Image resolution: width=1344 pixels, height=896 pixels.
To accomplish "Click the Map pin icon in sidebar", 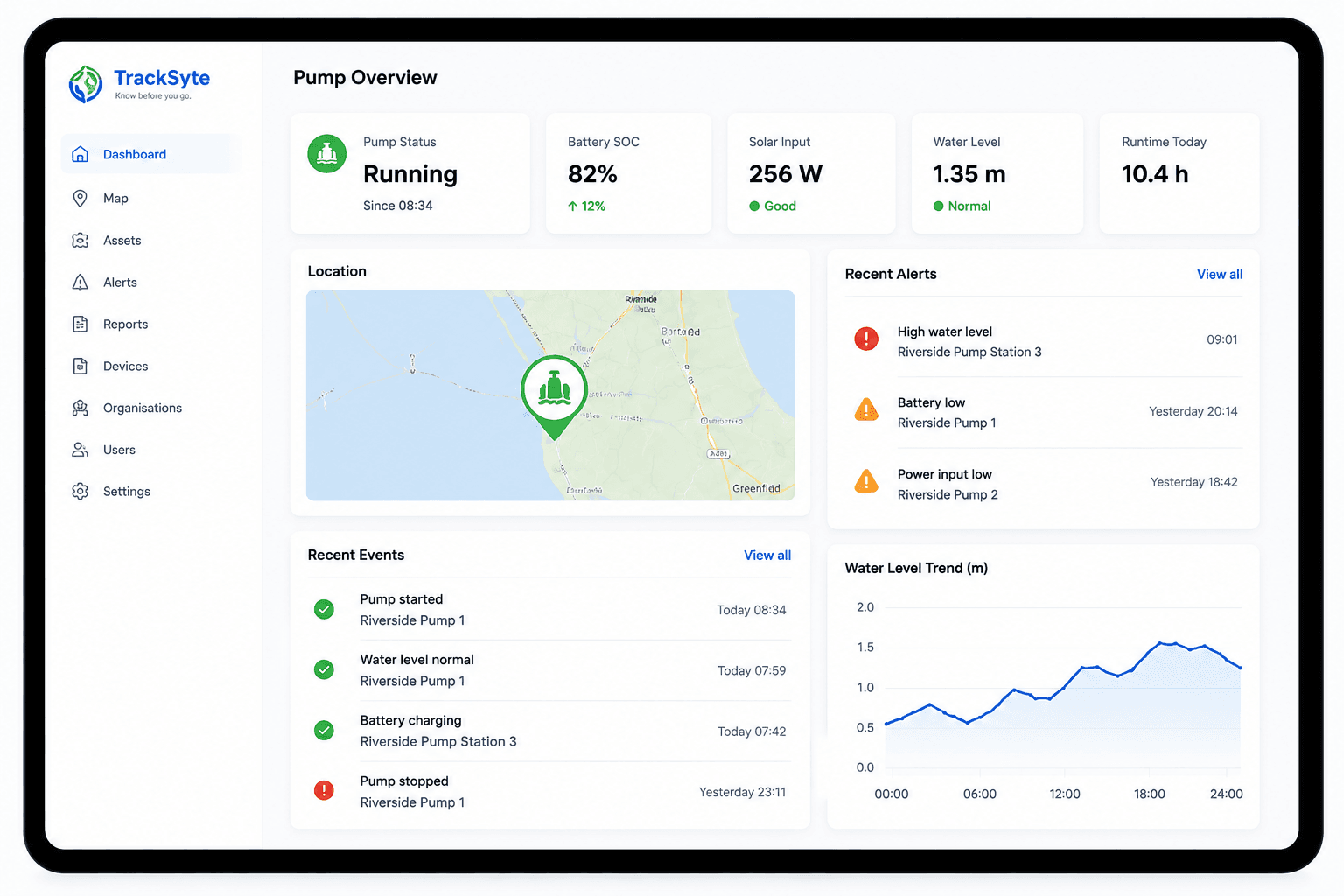I will (80, 198).
